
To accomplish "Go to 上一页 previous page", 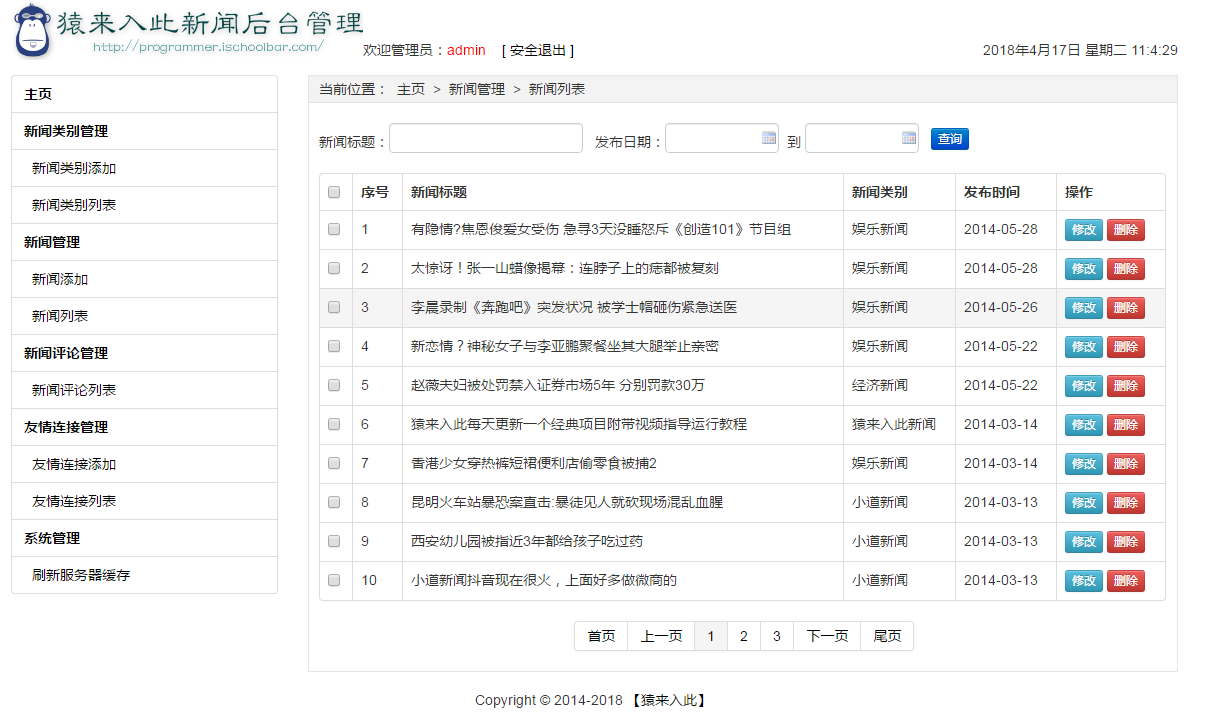I will point(661,636).
